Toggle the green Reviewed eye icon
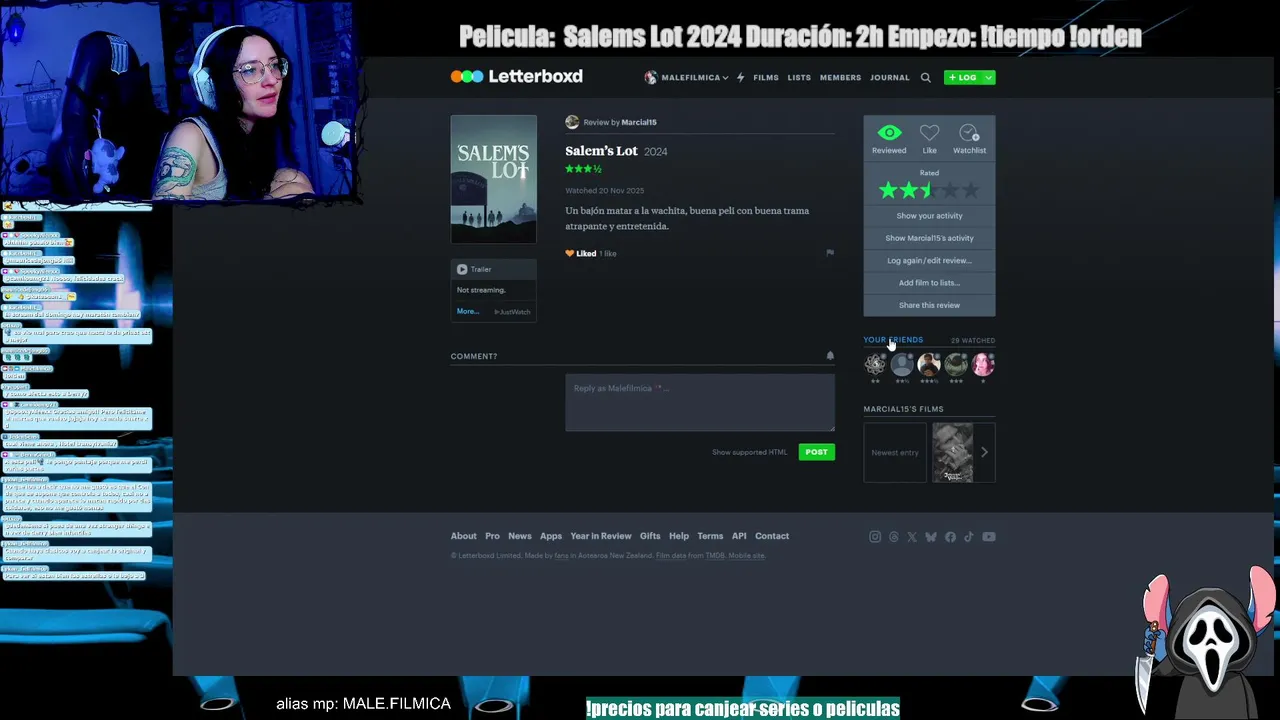The height and width of the screenshot is (720, 1280). [x=889, y=133]
